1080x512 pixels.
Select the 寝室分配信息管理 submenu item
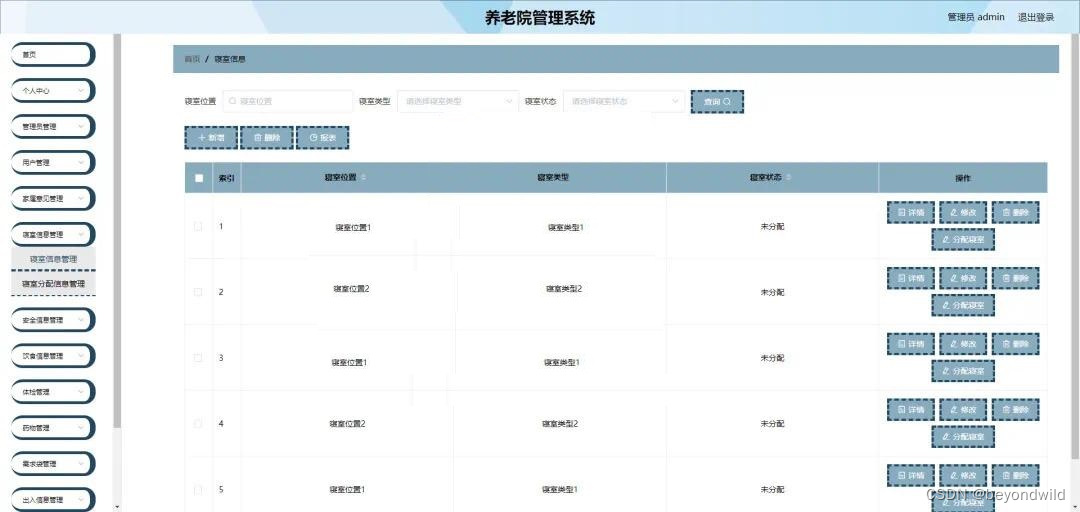53,283
